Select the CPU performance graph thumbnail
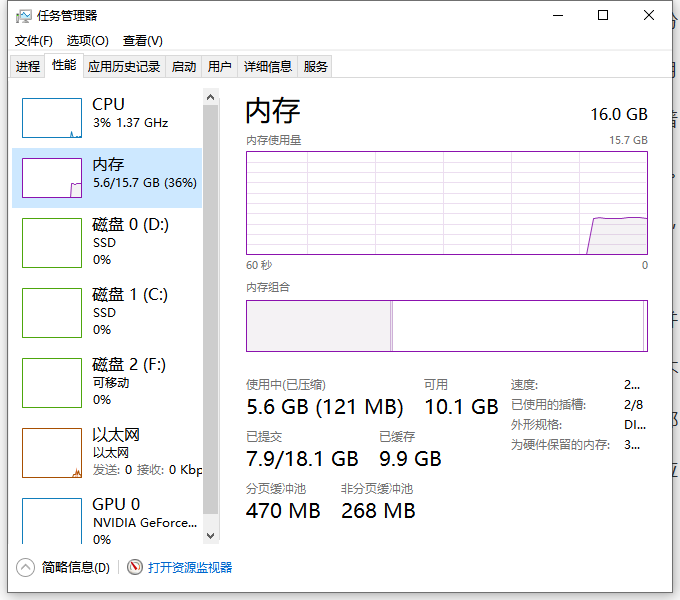This screenshot has height=600, width=680. [x=52, y=118]
